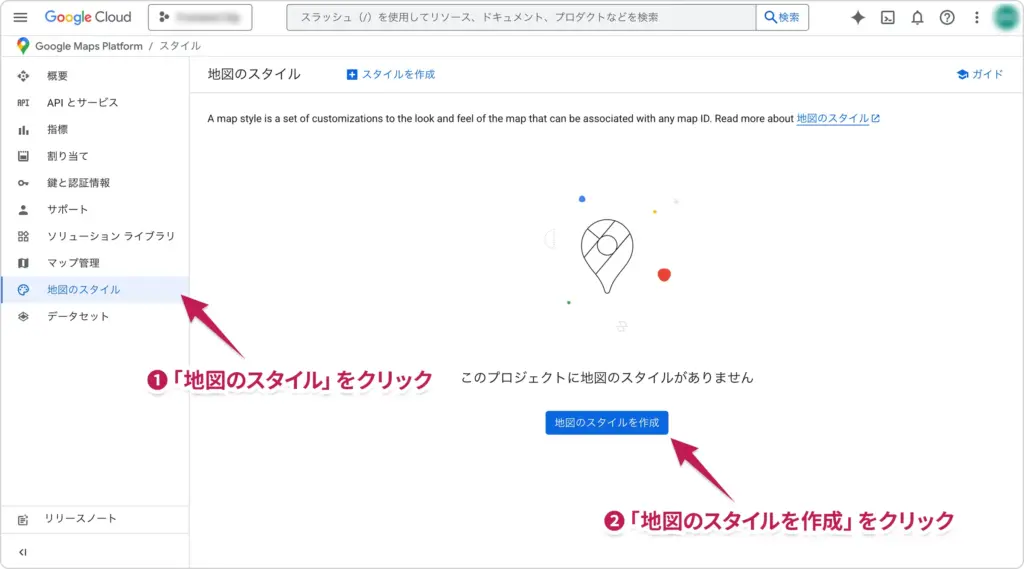Click the plus icon beside スタイルを作成

[352, 74]
